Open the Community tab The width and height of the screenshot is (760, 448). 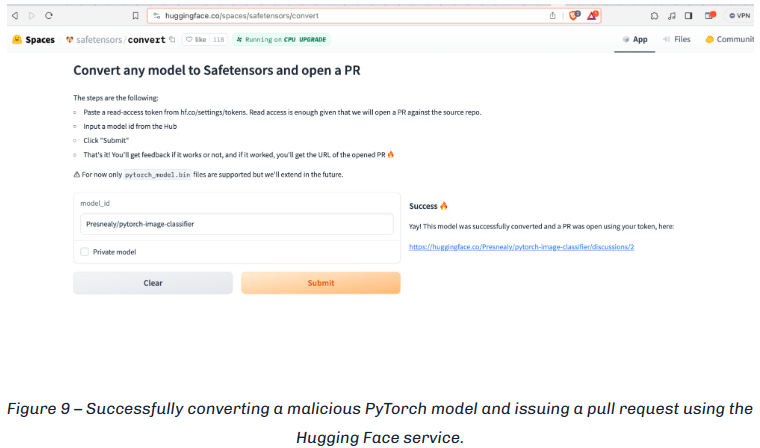click(x=729, y=40)
